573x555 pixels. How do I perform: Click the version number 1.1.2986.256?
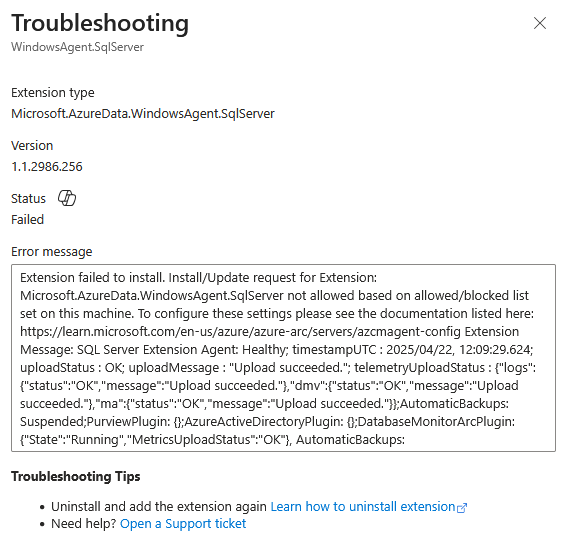coord(47,167)
